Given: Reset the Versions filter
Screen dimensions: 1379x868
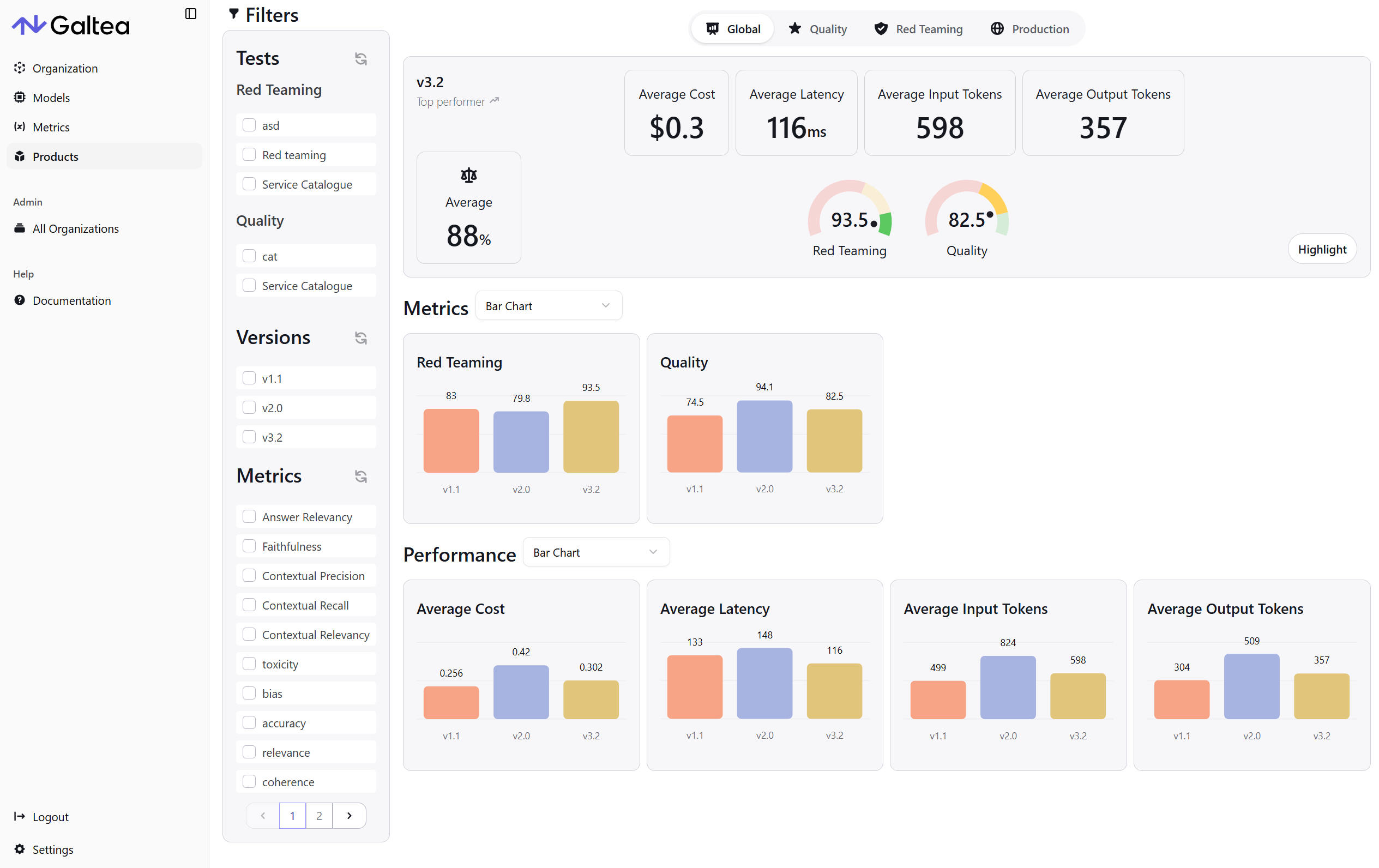Looking at the screenshot, I should [361, 337].
